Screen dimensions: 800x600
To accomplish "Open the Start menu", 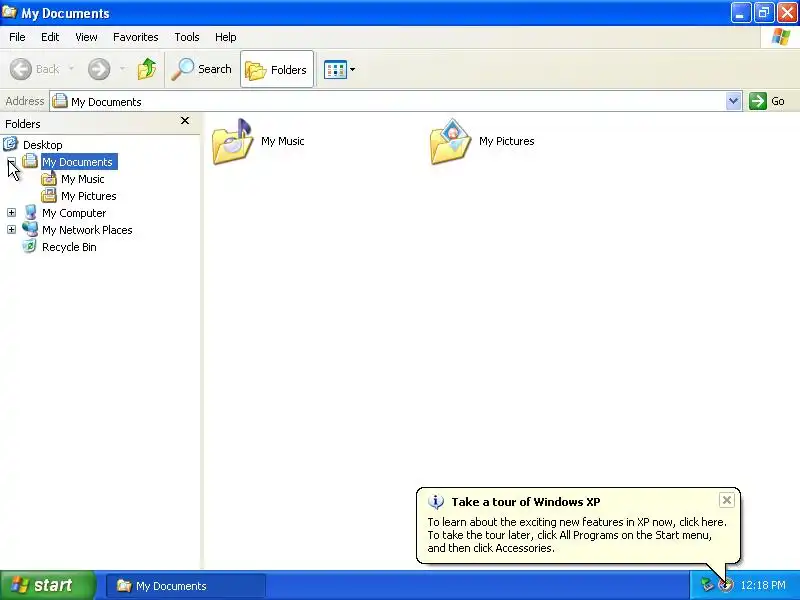I will pyautogui.click(x=48, y=585).
